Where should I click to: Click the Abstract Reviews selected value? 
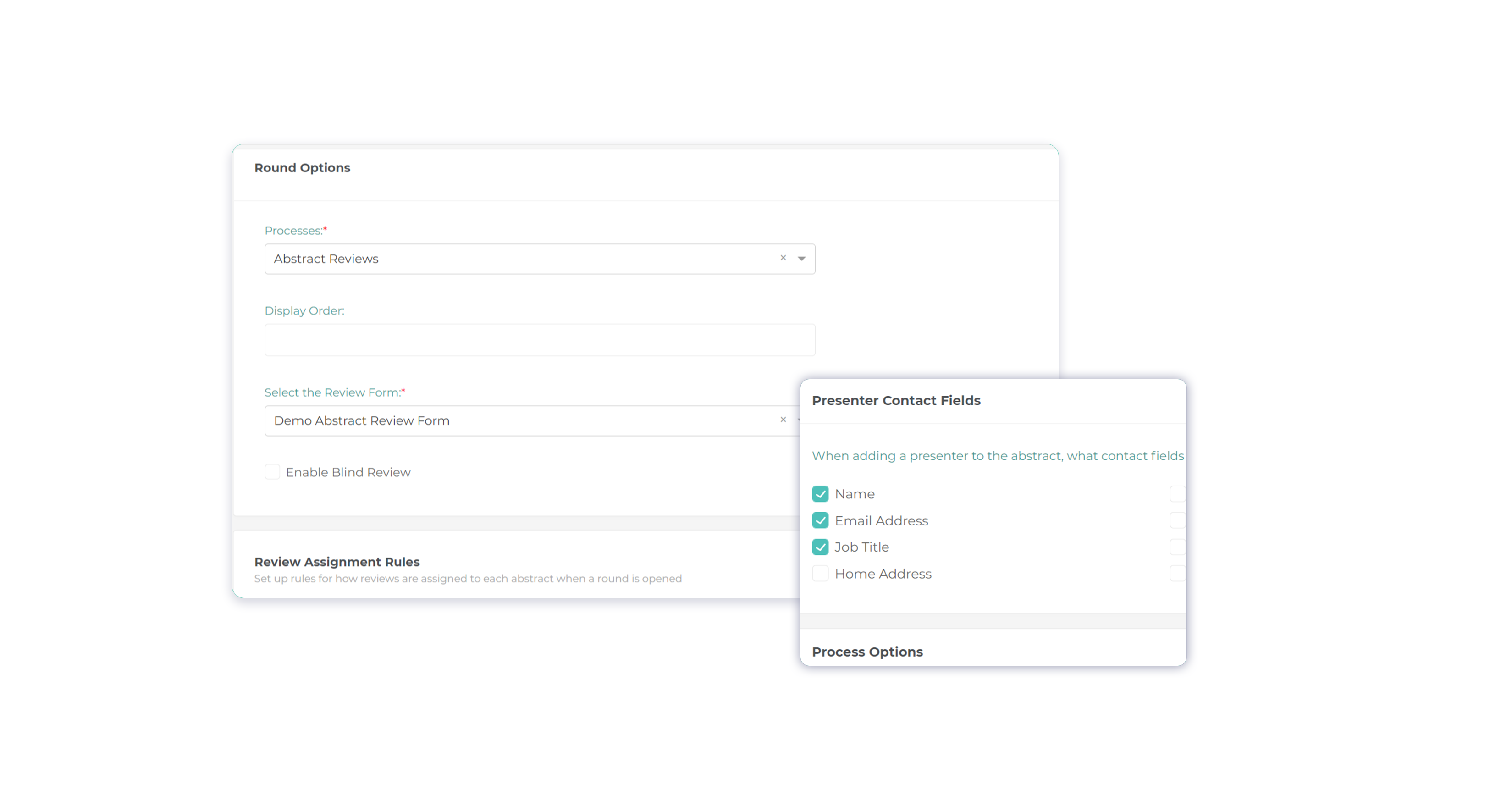326,258
